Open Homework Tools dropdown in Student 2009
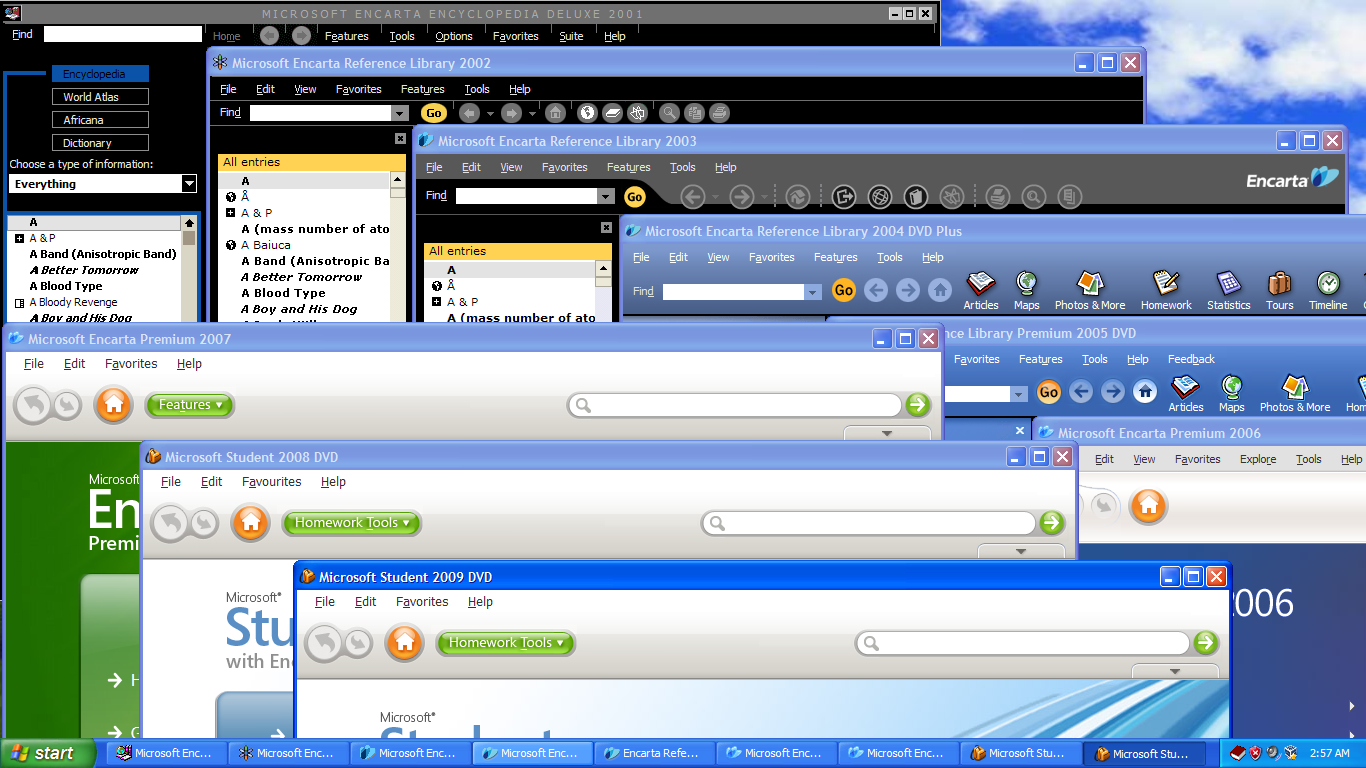The image size is (1366, 768). (x=505, y=643)
